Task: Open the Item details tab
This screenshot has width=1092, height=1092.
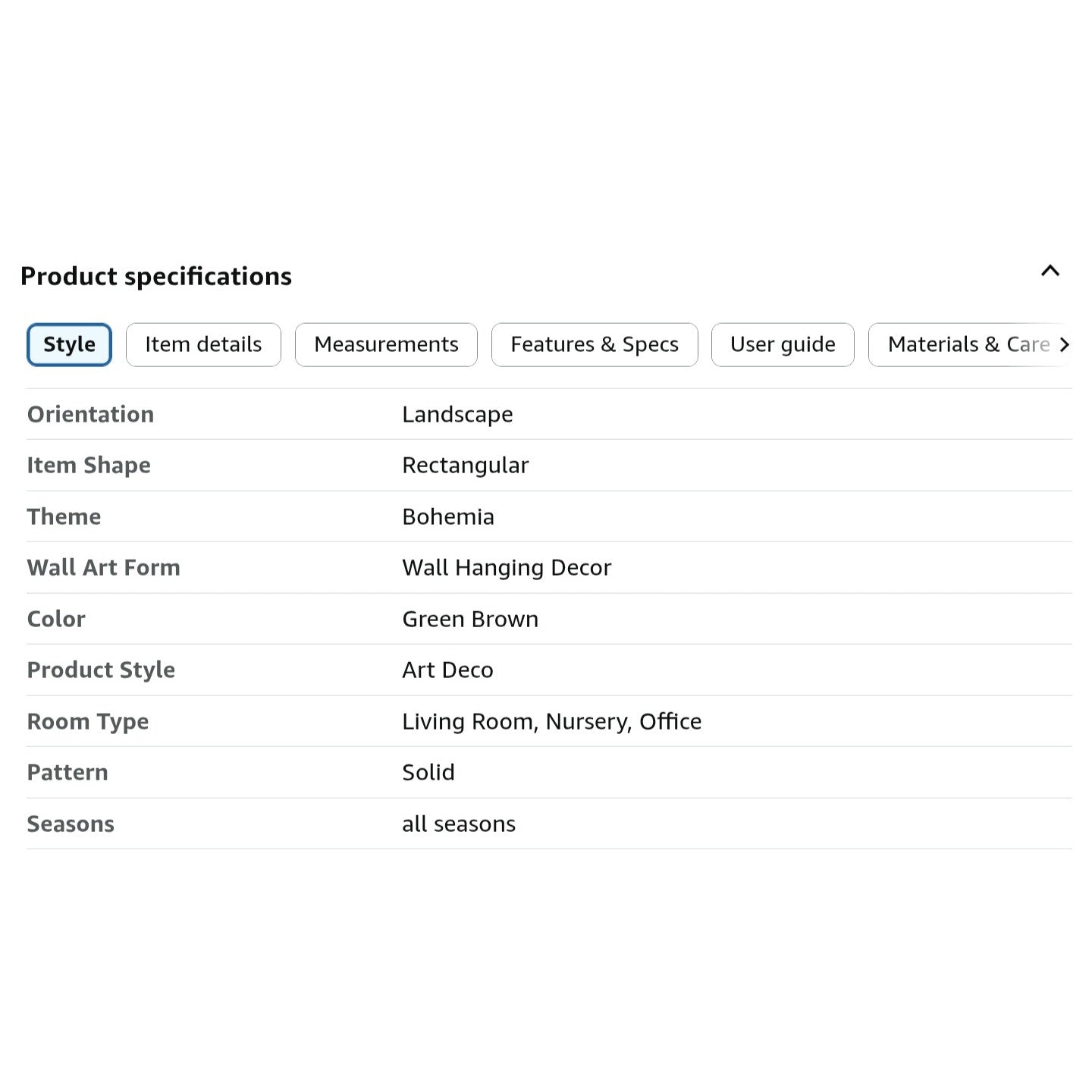Action: (203, 345)
